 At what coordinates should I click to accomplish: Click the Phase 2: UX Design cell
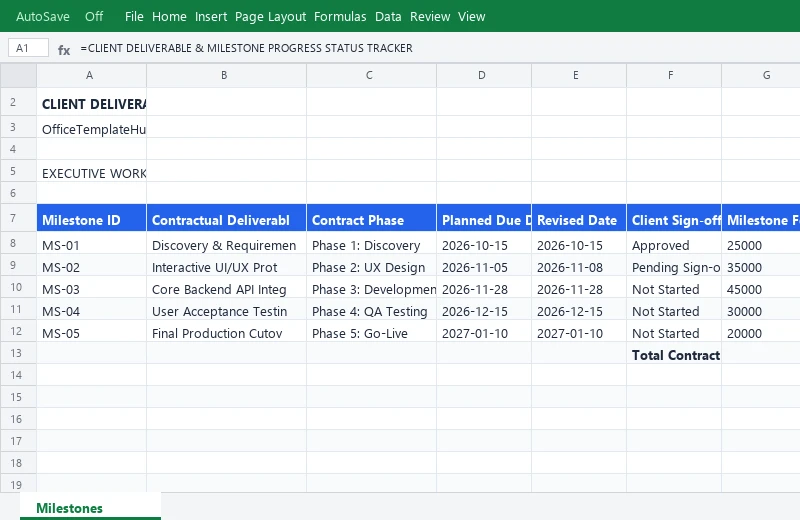coord(371,267)
